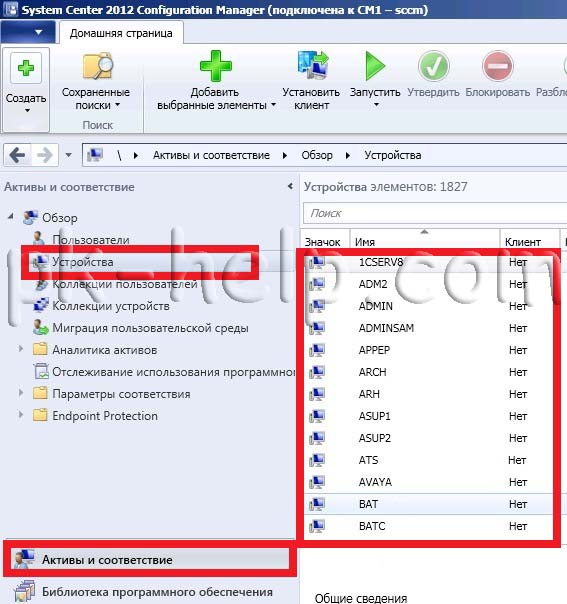
Task: Select the 1CSERV8 device row
Action: [428, 262]
